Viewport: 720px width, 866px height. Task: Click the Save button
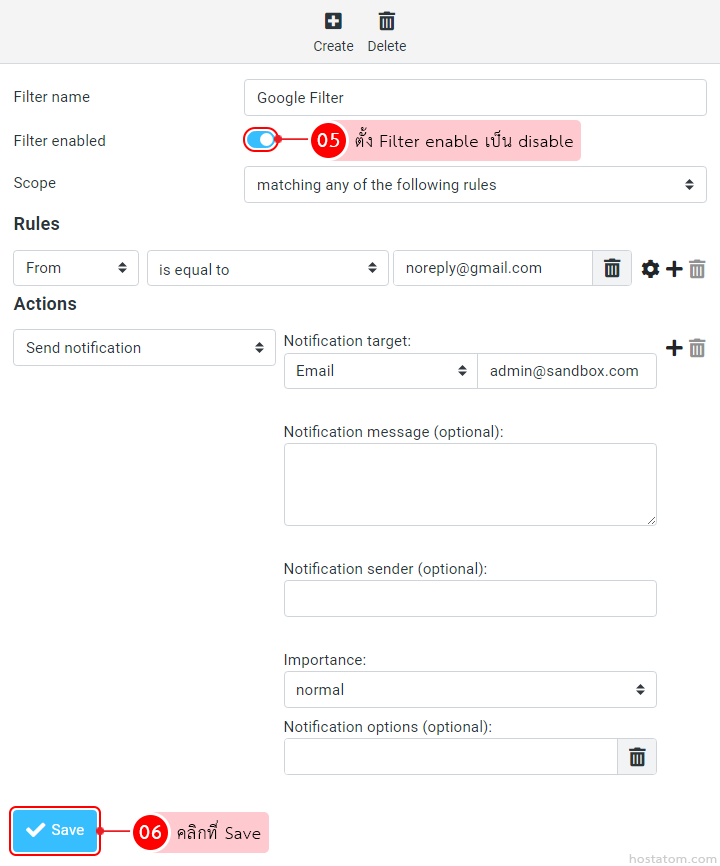(56, 830)
